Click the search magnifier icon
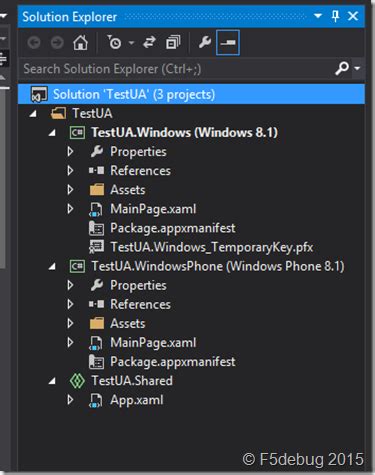This screenshot has height=475, width=375. click(x=342, y=68)
